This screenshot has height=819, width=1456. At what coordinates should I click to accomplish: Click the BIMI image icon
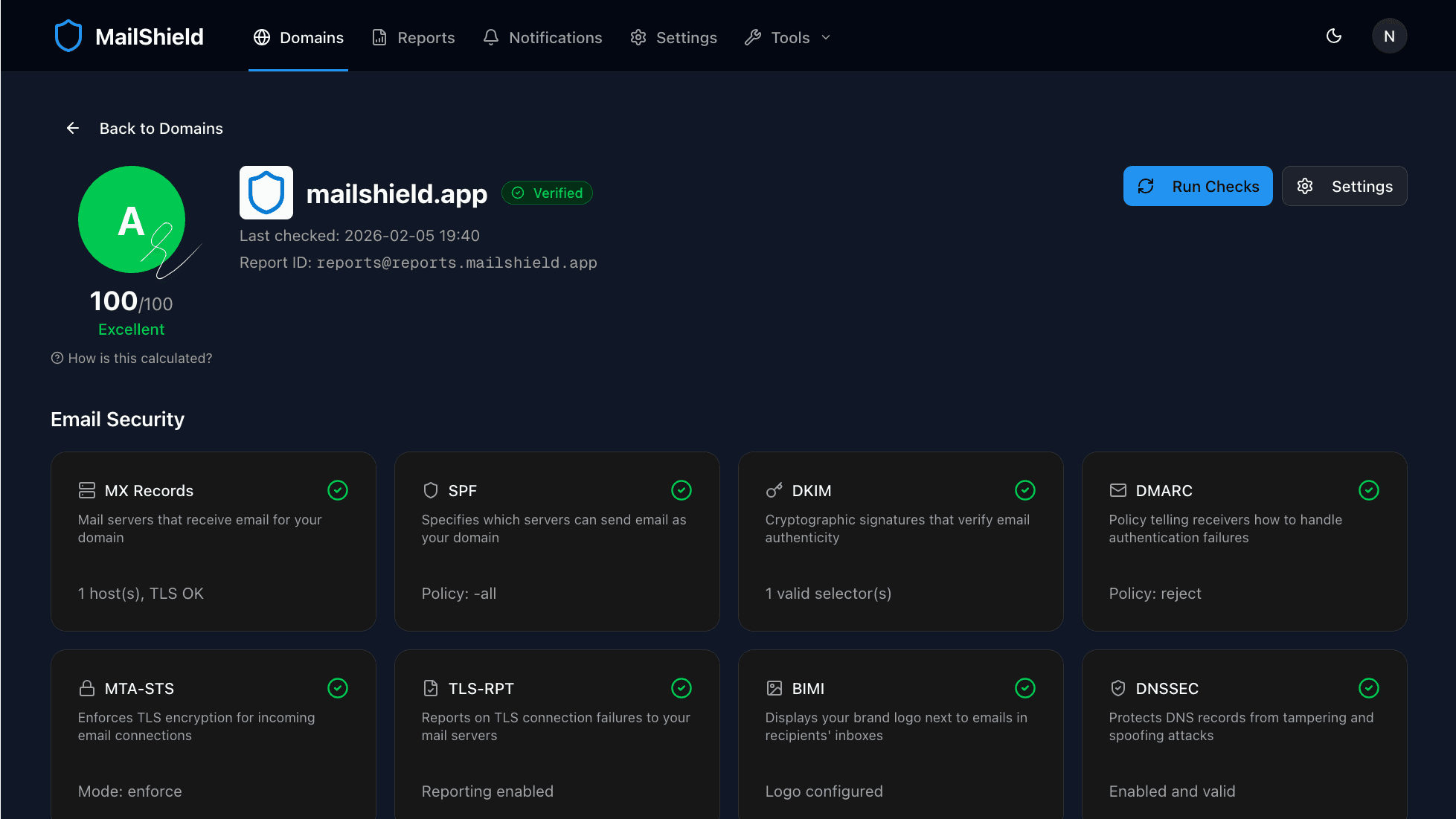coord(774,688)
